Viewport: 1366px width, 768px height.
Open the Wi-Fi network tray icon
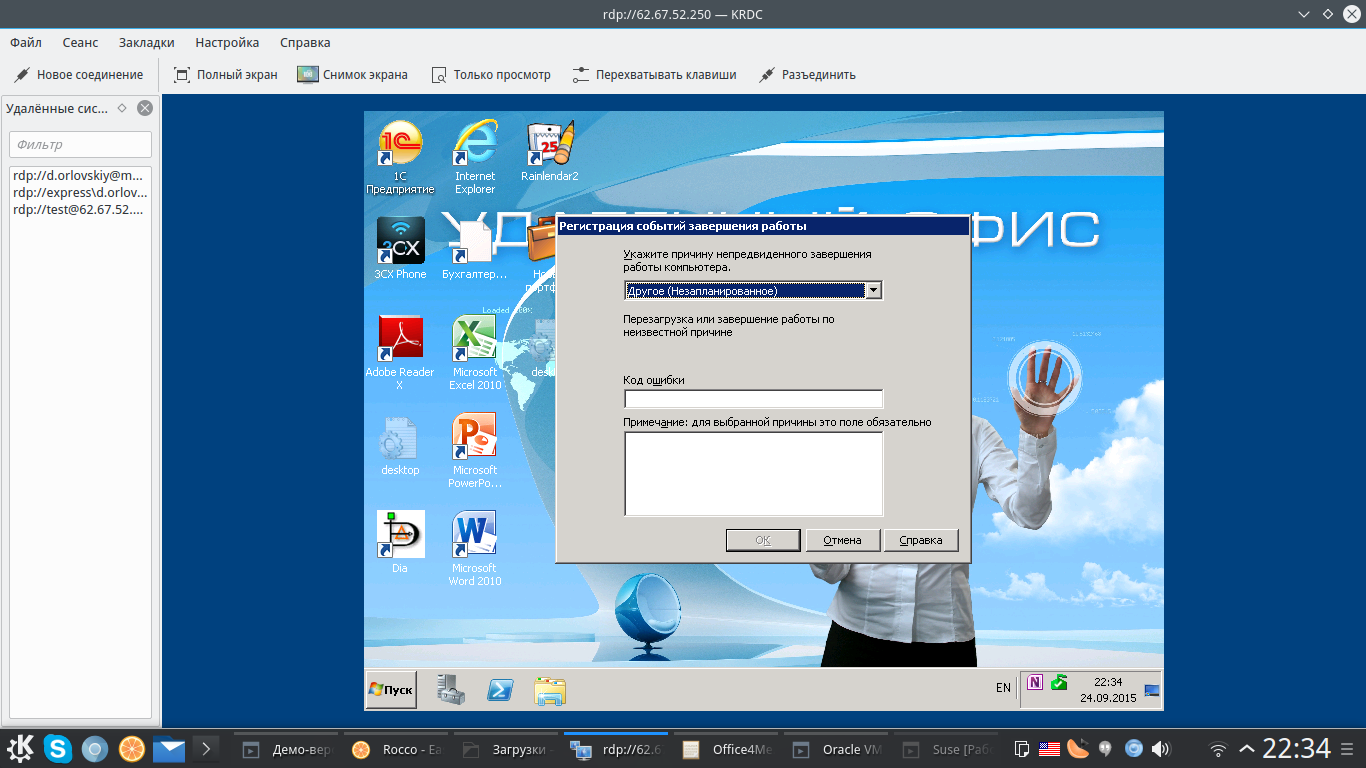[x=1218, y=748]
